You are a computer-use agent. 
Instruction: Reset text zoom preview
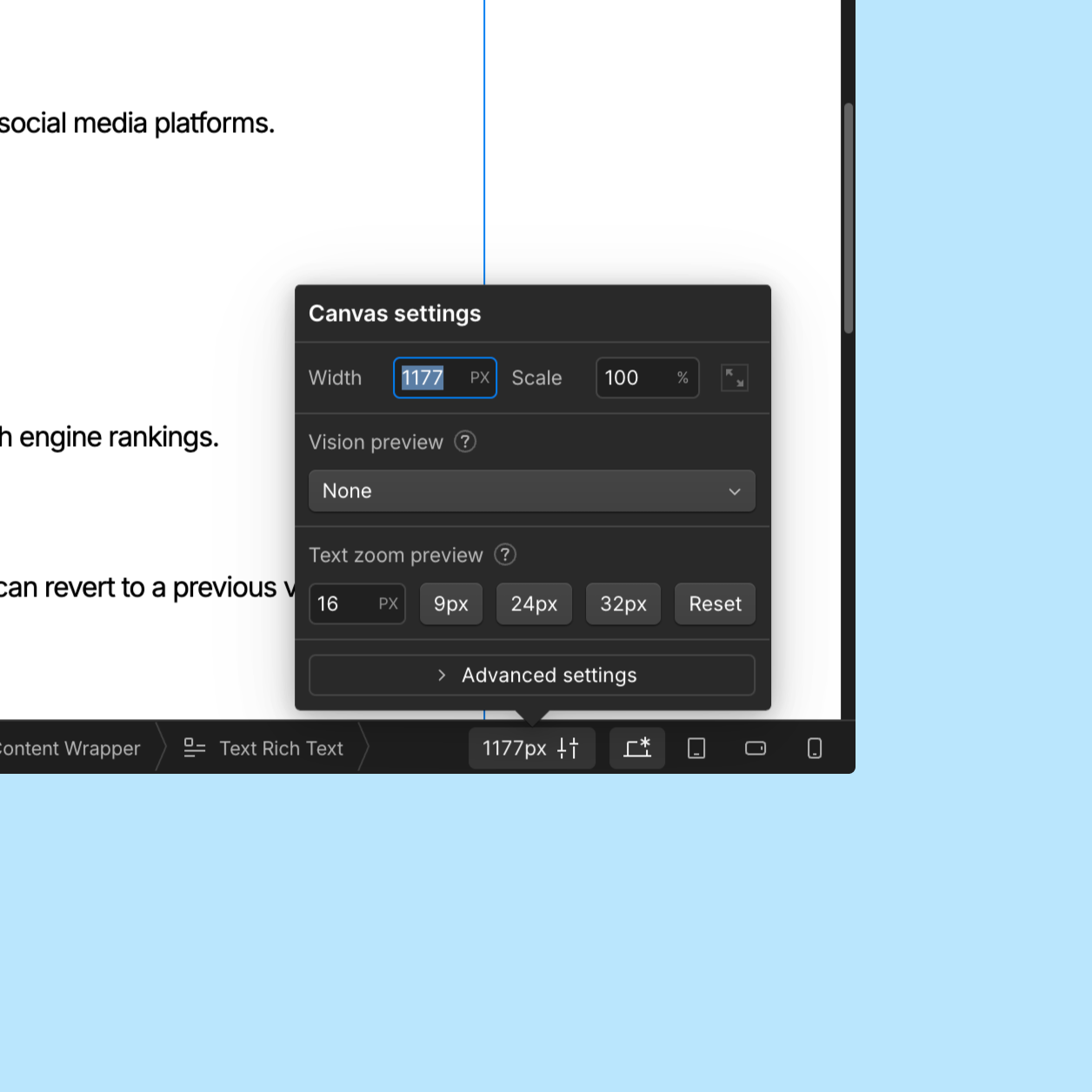click(716, 604)
